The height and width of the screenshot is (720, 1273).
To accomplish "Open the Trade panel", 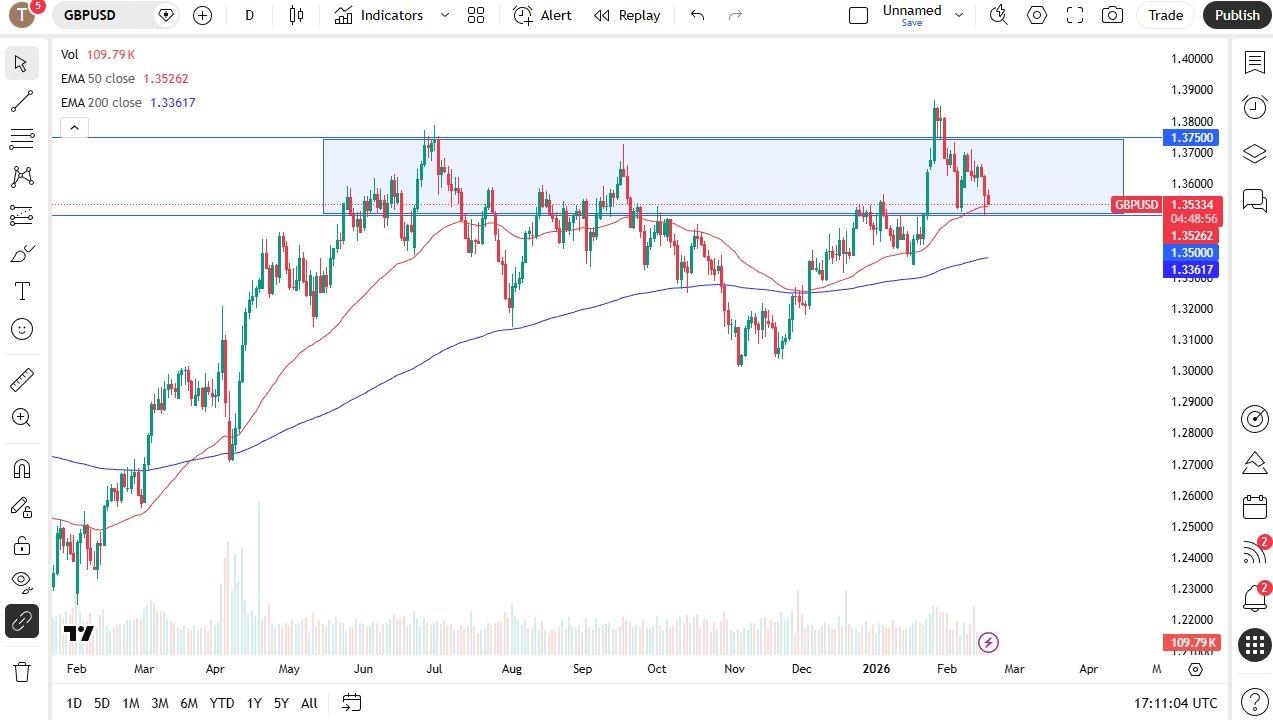I will click(1165, 15).
